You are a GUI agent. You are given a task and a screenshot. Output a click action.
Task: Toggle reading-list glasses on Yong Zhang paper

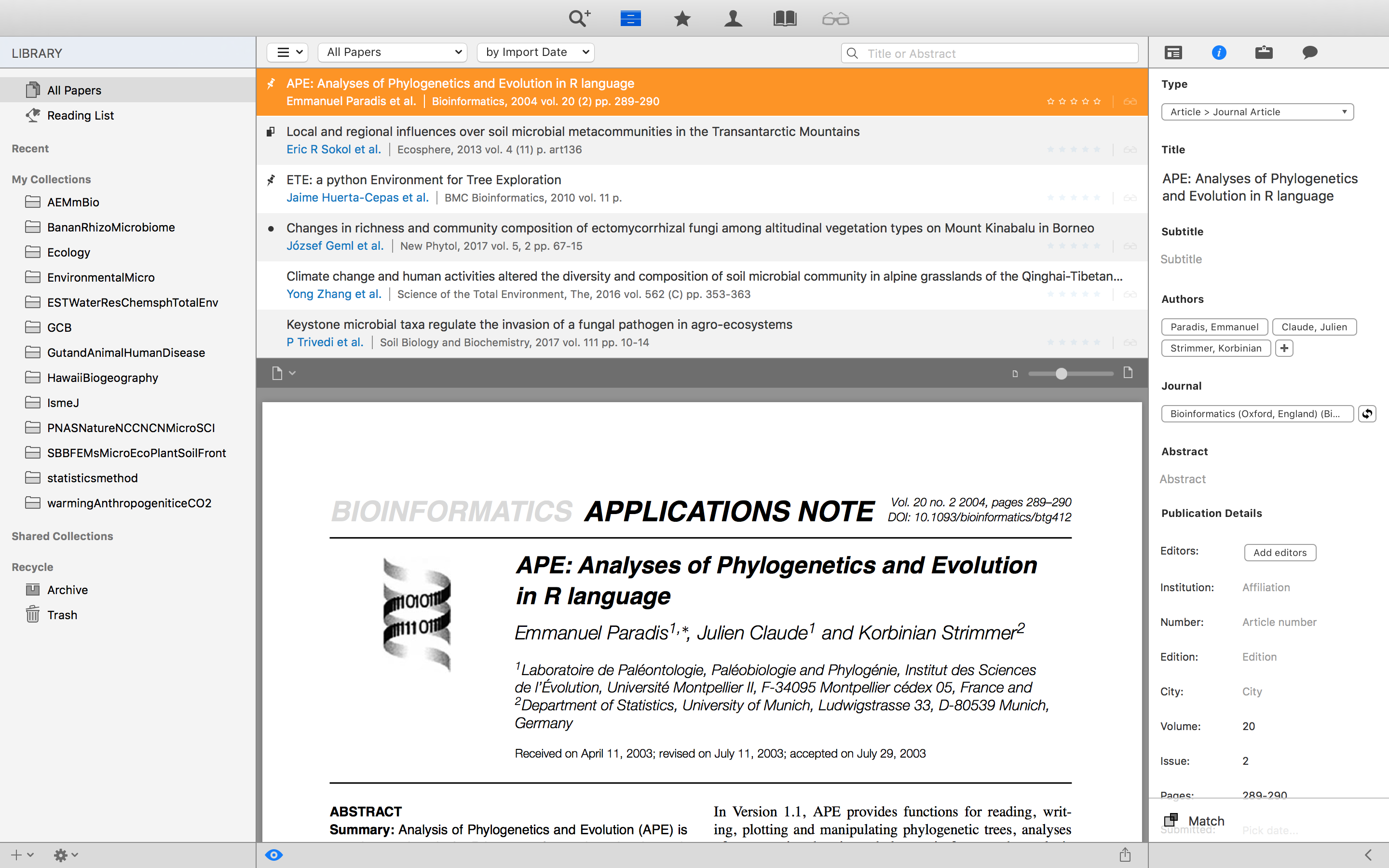(x=1130, y=295)
